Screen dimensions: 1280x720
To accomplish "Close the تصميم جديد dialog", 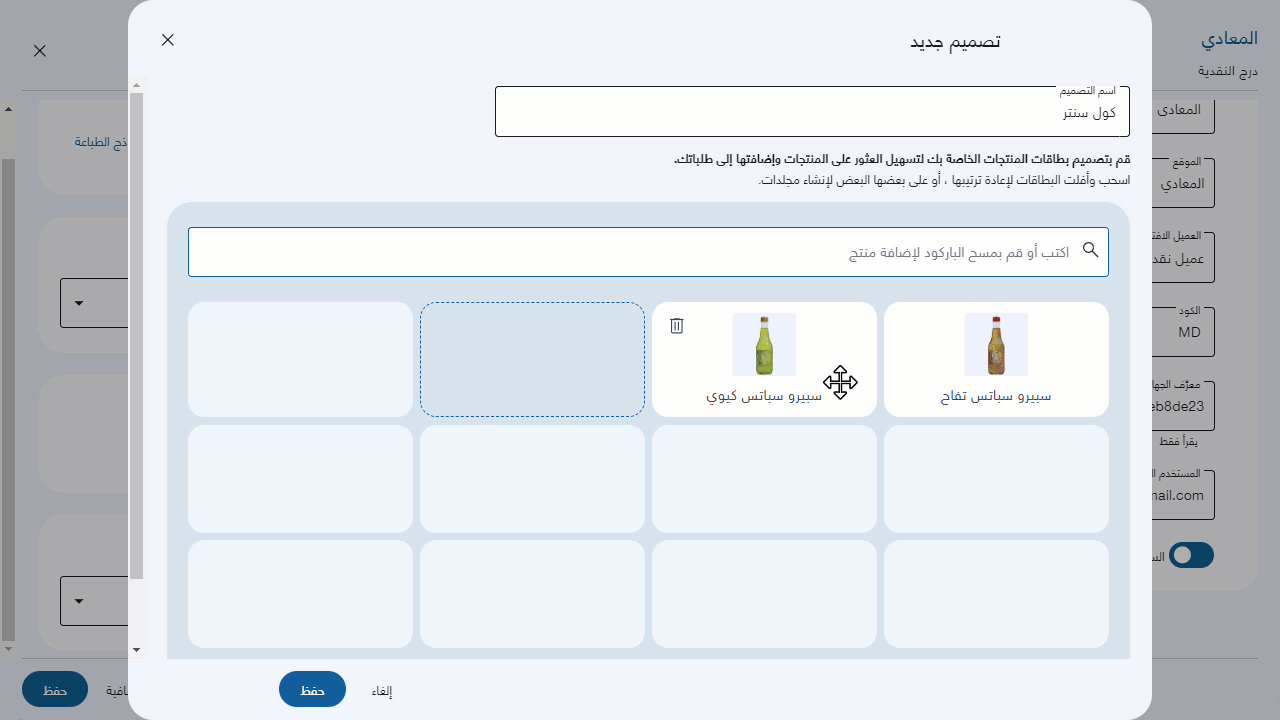I will (168, 40).
